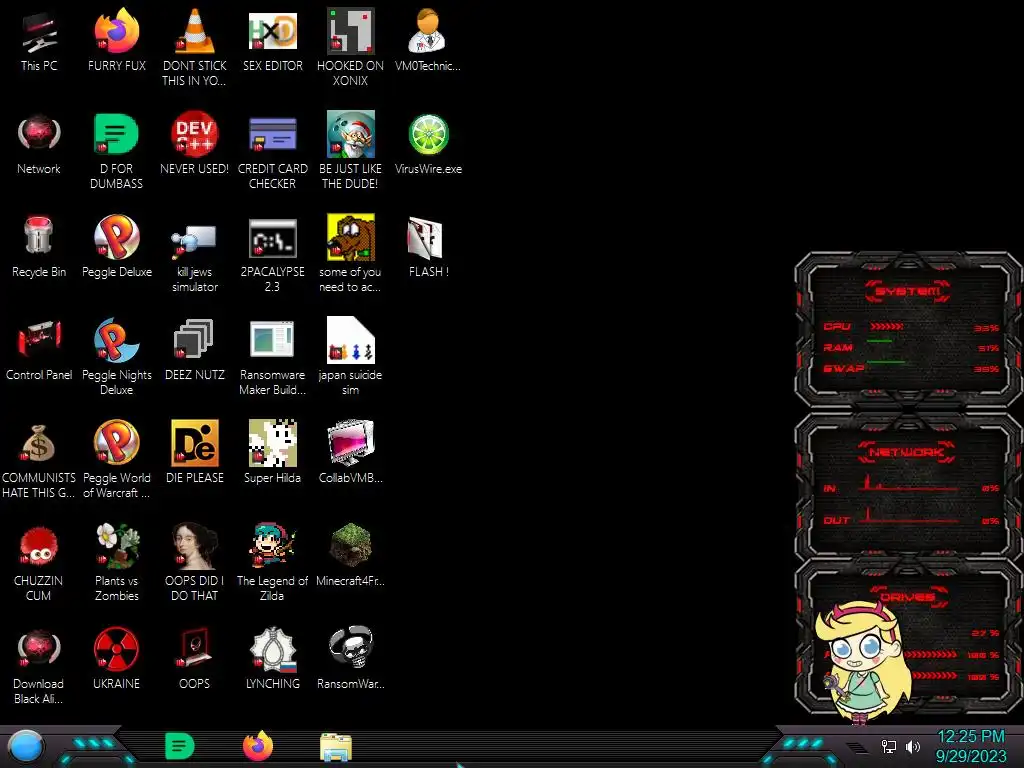Open File Explorer from the taskbar
The height and width of the screenshot is (768, 1024).
point(336,747)
